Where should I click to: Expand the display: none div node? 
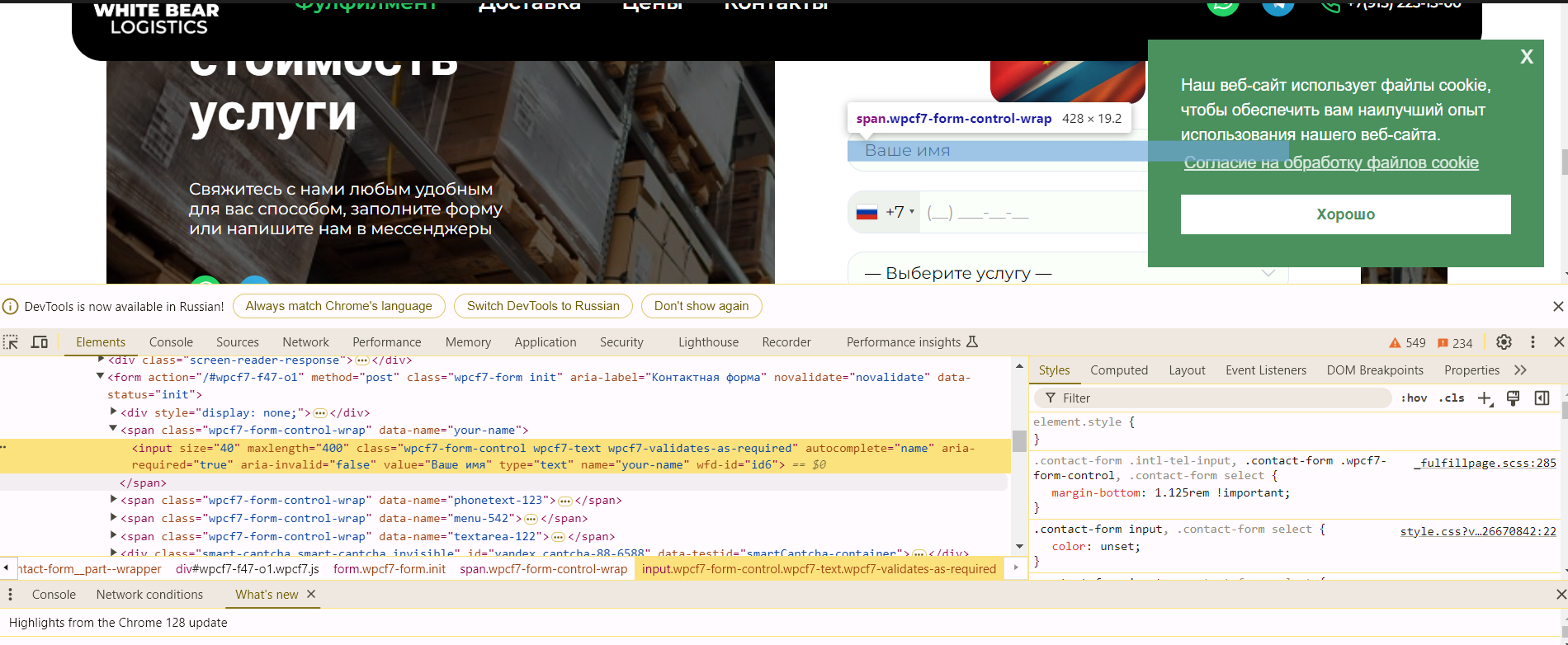(x=114, y=412)
